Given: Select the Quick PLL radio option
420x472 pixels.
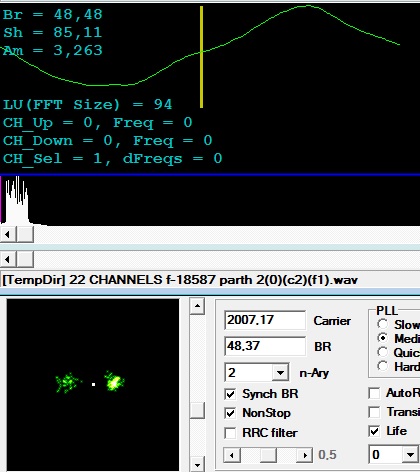Looking at the screenshot, I should click(x=382, y=352).
